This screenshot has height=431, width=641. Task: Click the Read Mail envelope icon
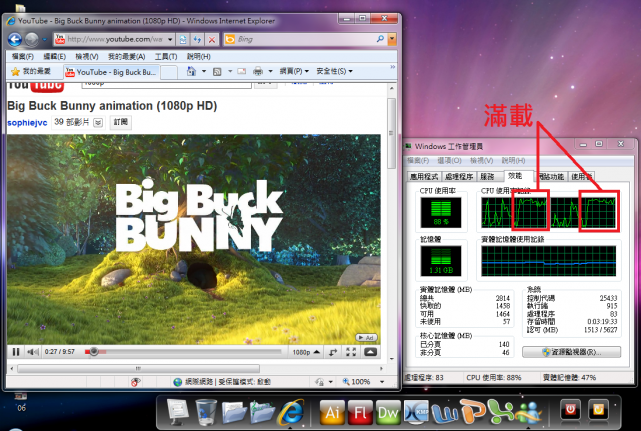[x=242, y=71]
